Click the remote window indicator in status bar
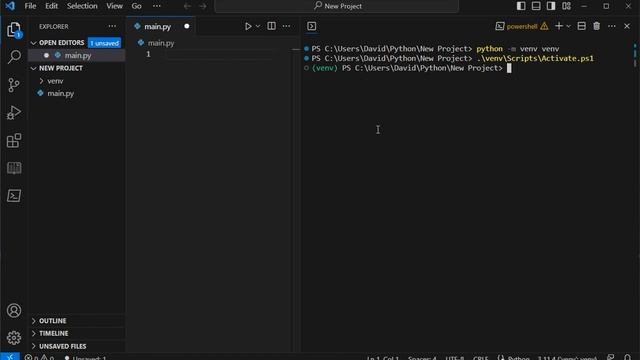This screenshot has width=640, height=360. point(10,357)
